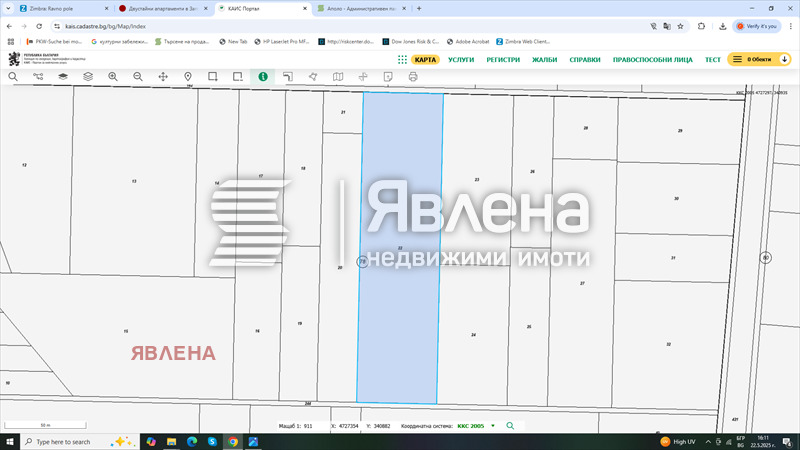Click the СПРАВКИ link
Viewport: 800px width, 450px height.
click(x=585, y=60)
